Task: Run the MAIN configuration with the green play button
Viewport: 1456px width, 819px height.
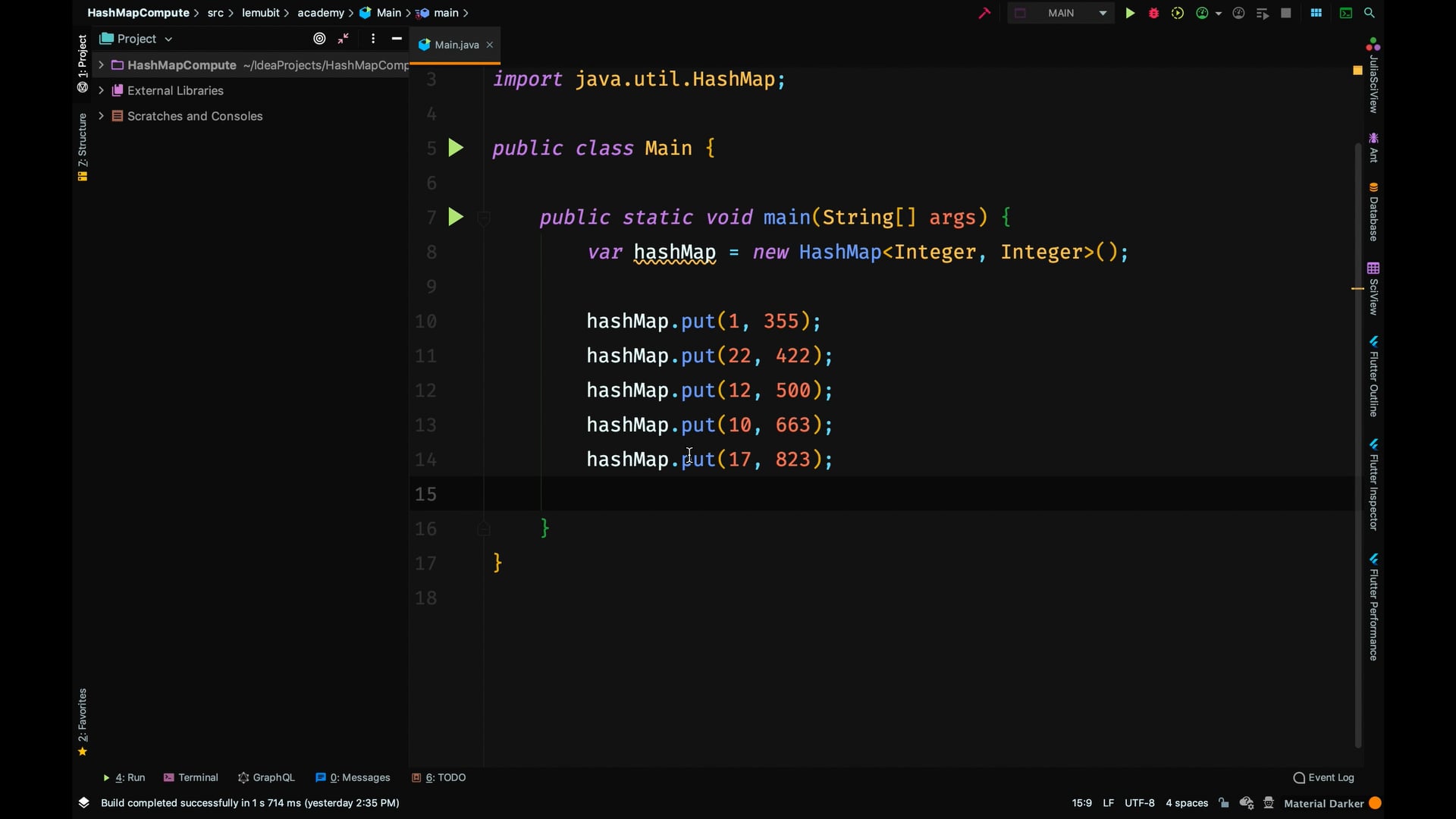Action: (1130, 13)
